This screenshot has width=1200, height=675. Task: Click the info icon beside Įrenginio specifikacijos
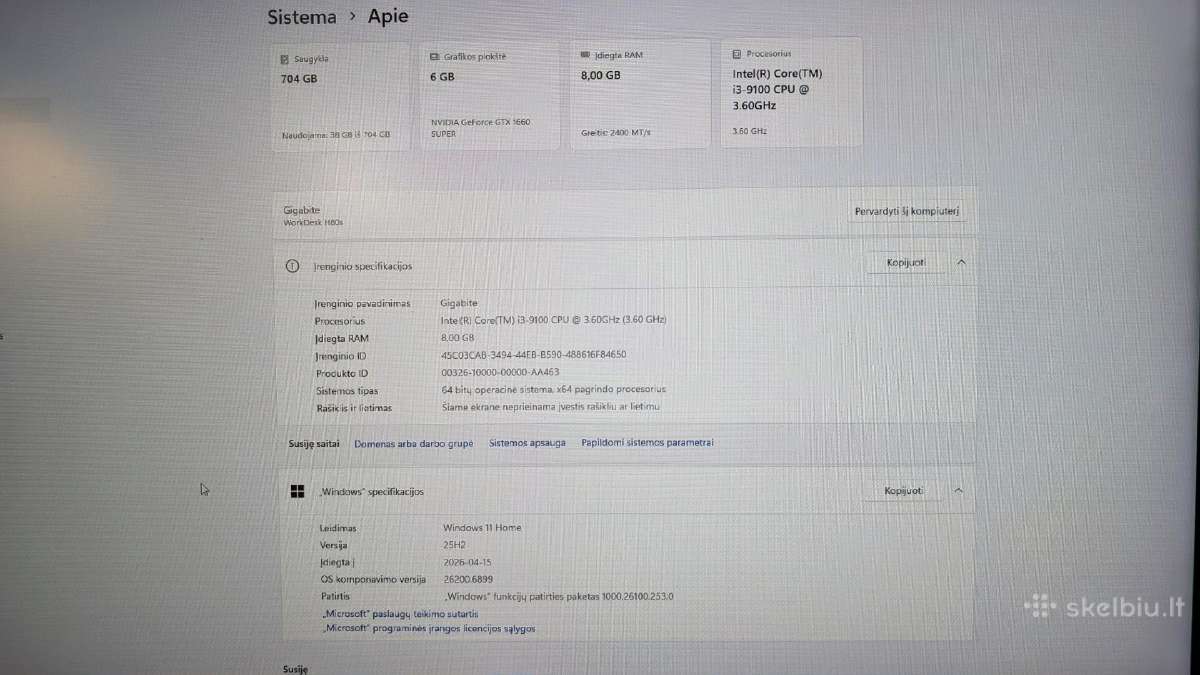coord(292,266)
